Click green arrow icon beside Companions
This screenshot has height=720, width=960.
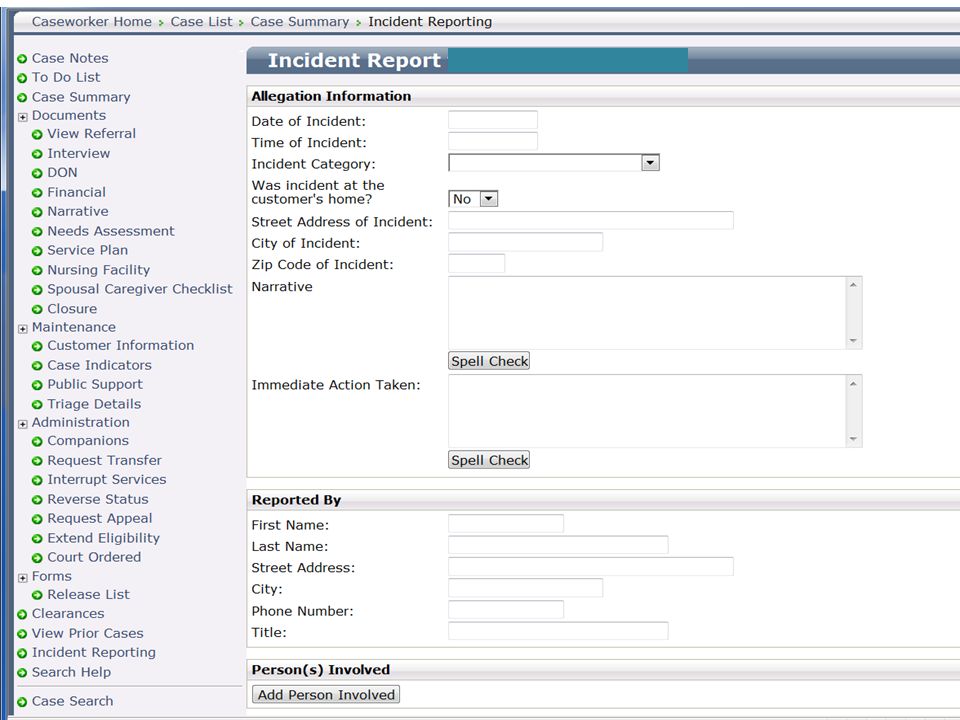click(37, 441)
